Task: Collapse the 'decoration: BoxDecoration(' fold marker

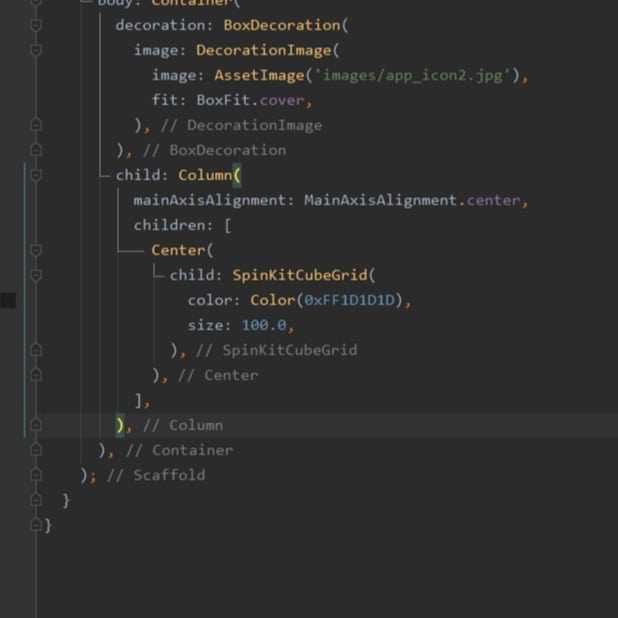Action: tap(36, 26)
